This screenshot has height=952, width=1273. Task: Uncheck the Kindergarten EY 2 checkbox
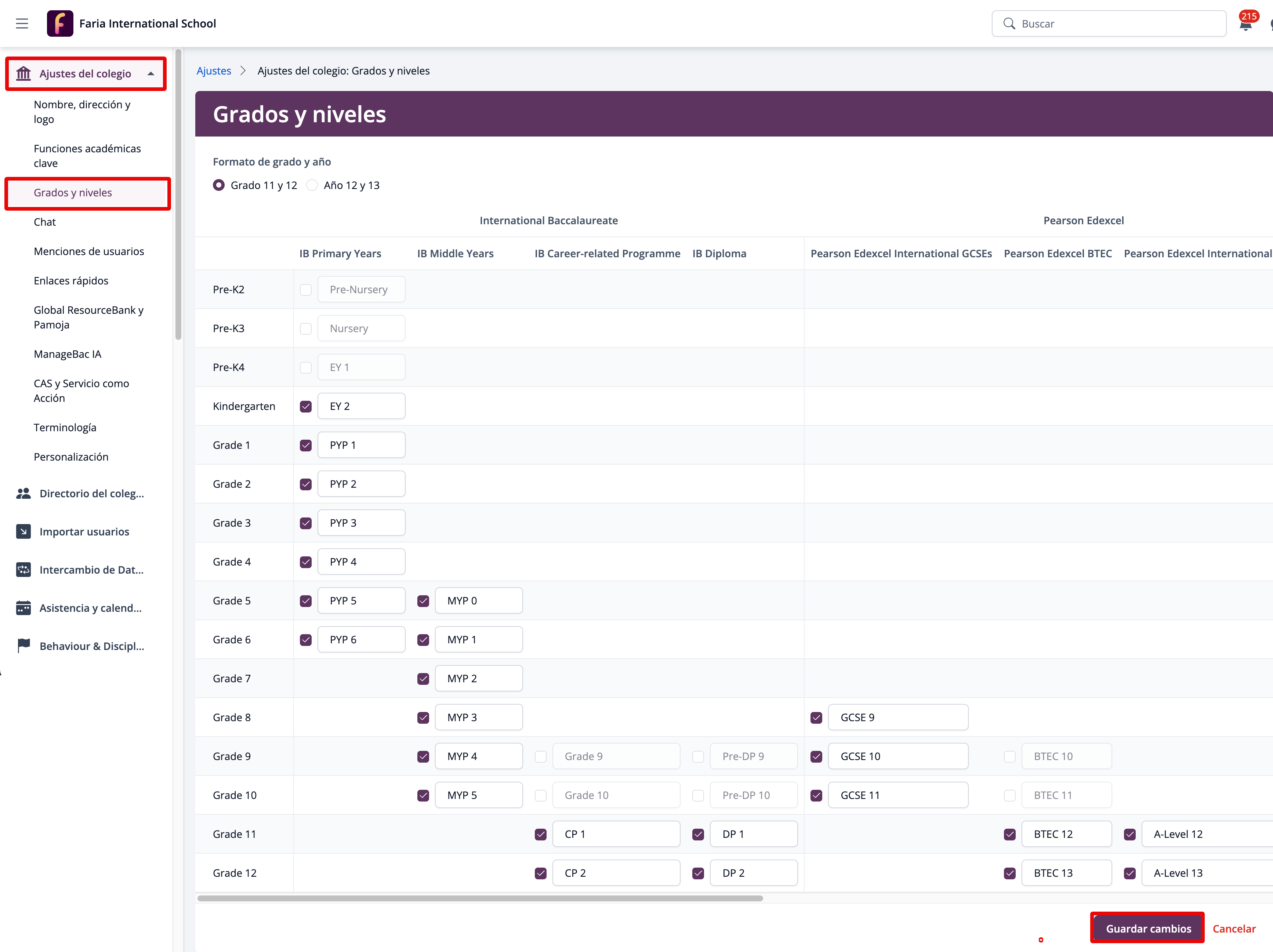pos(306,407)
